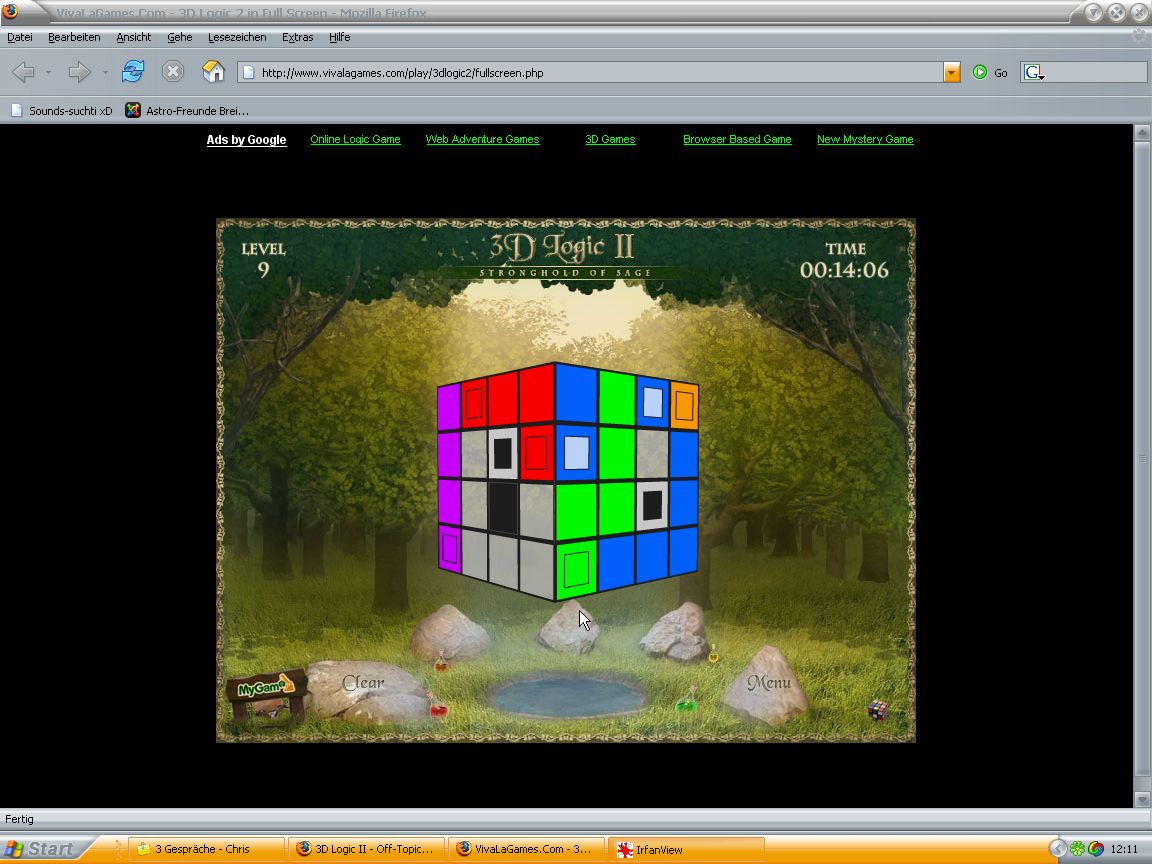1152x864 pixels.
Task: Open the Extras menu
Action: coord(297,37)
